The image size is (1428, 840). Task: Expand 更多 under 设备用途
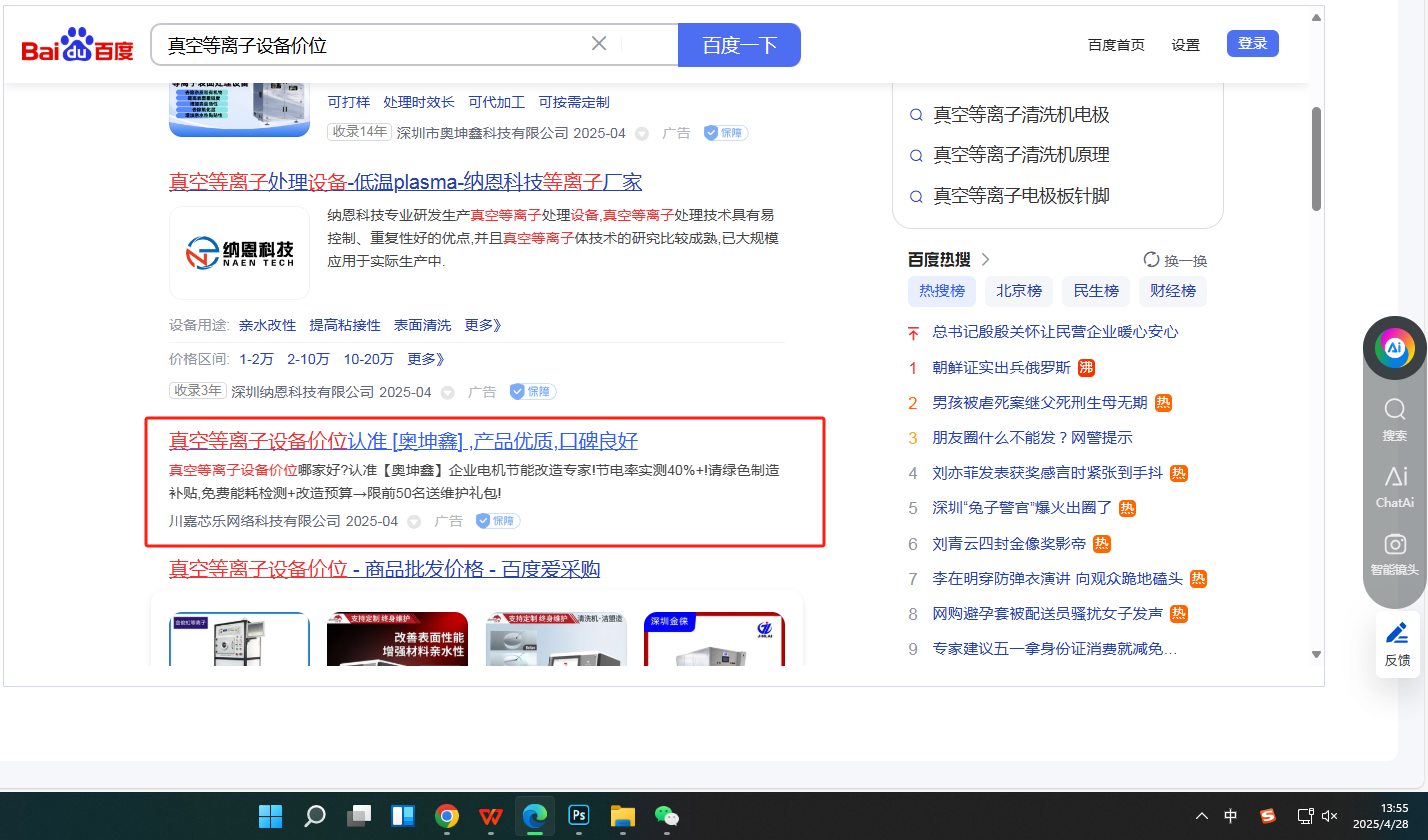coord(483,325)
